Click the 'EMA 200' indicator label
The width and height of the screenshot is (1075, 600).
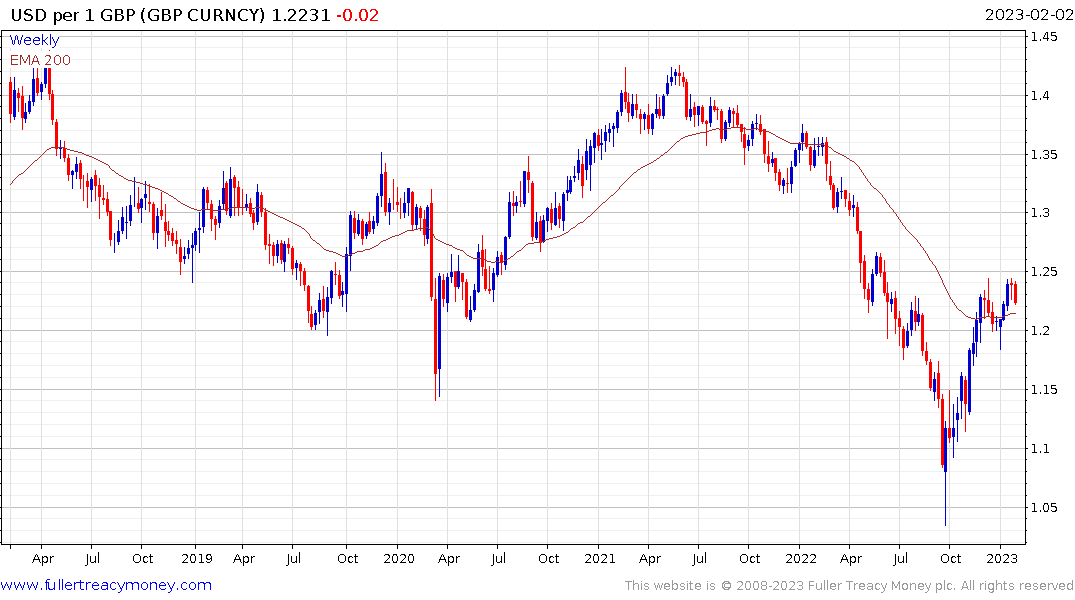point(40,60)
